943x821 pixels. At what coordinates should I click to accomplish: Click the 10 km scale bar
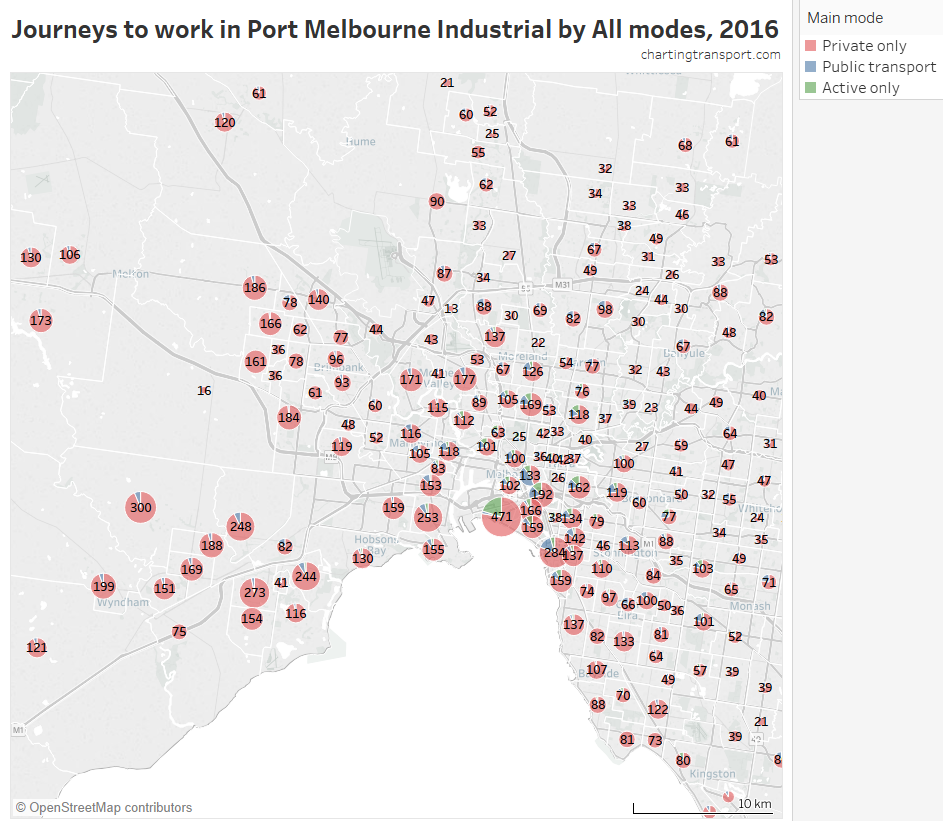click(702, 805)
